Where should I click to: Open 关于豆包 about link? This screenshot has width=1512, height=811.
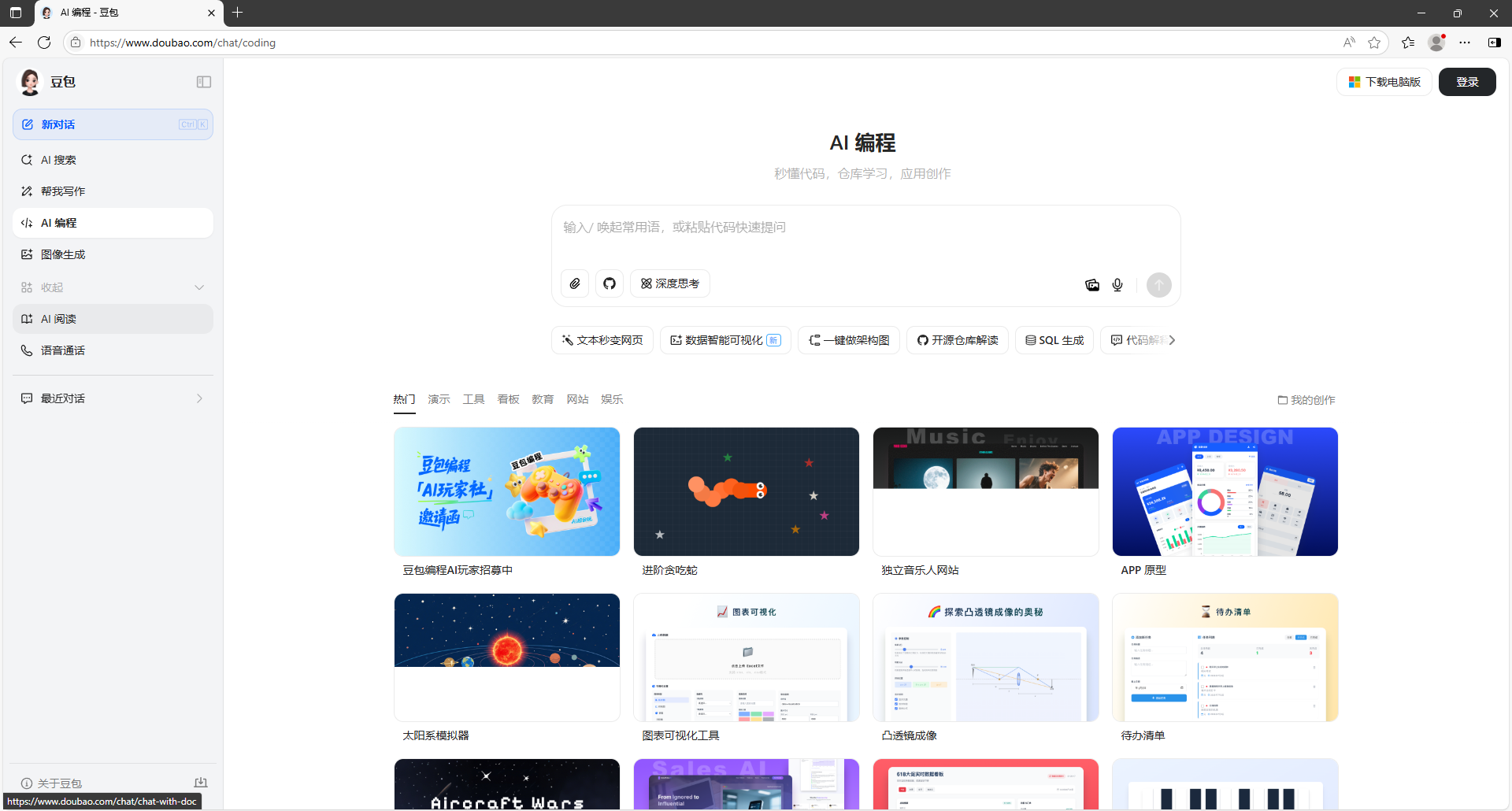pyautogui.click(x=51, y=783)
